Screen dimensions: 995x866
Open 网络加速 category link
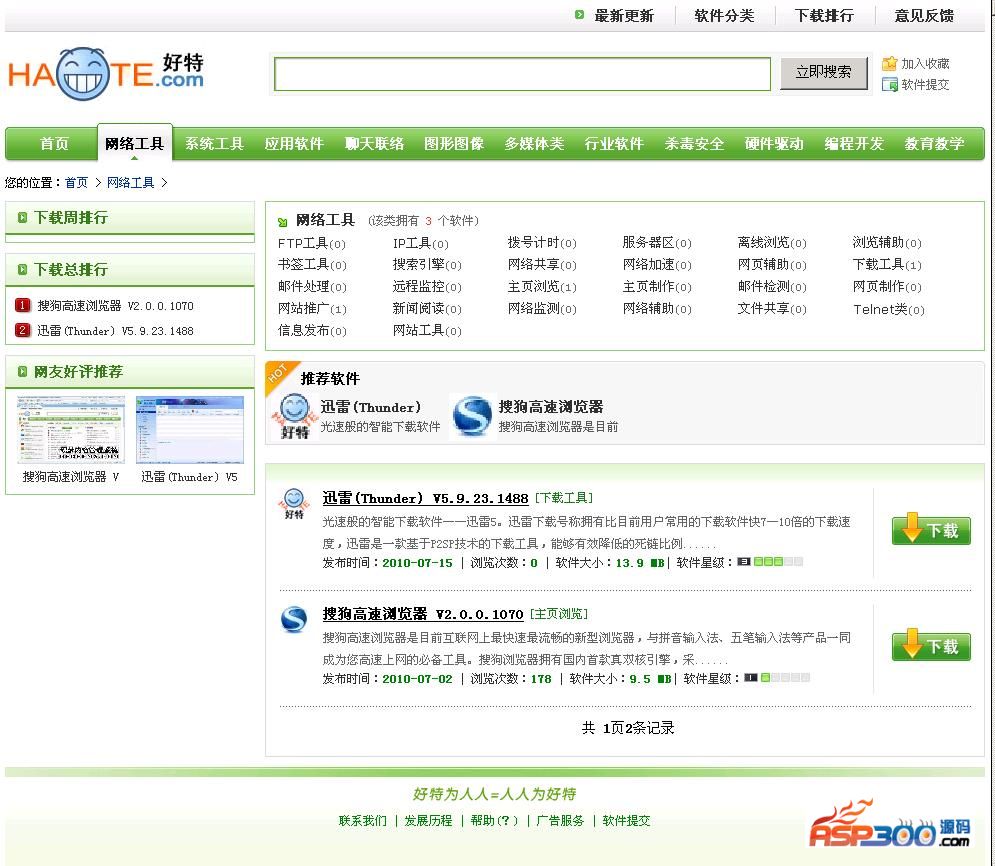(657, 265)
